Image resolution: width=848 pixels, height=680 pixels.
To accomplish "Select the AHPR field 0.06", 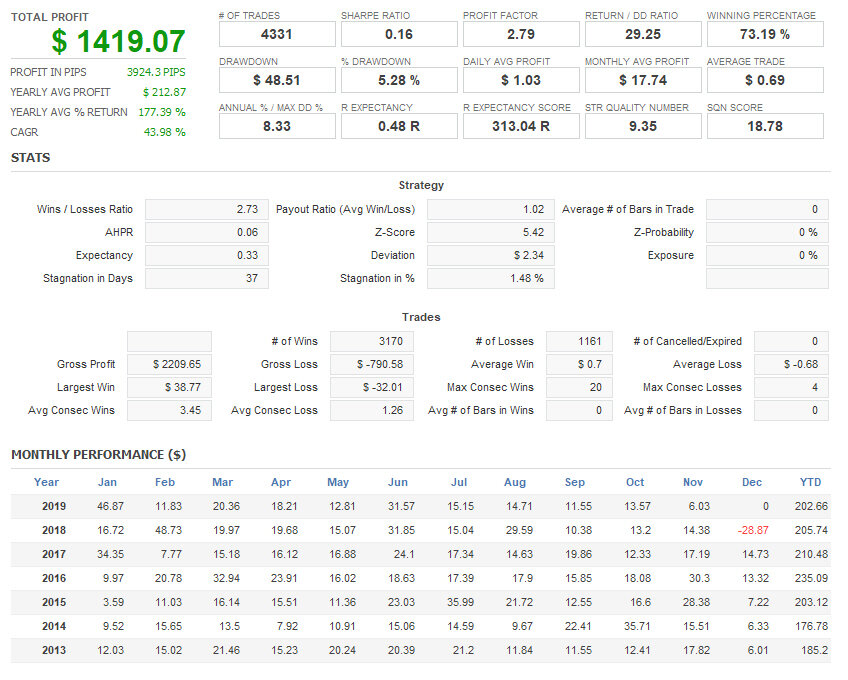I will 207,233.
